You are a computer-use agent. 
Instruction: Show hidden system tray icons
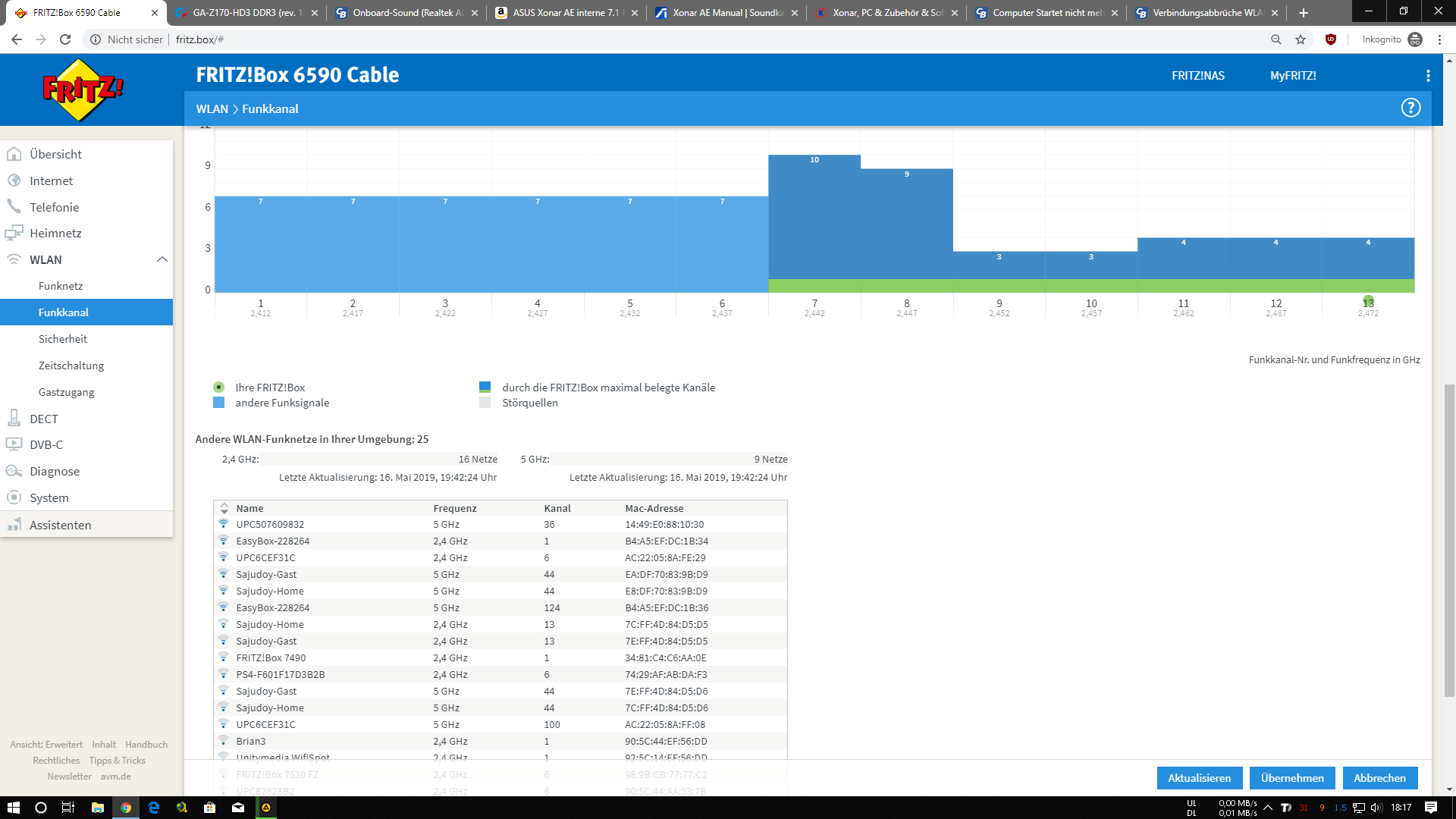(1268, 808)
